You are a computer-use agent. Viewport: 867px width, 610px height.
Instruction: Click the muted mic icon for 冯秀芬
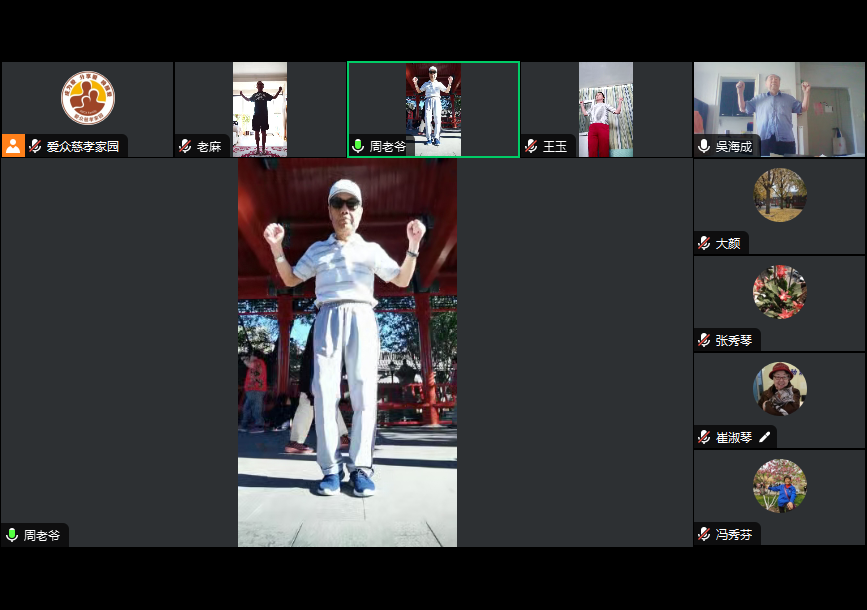(x=704, y=534)
